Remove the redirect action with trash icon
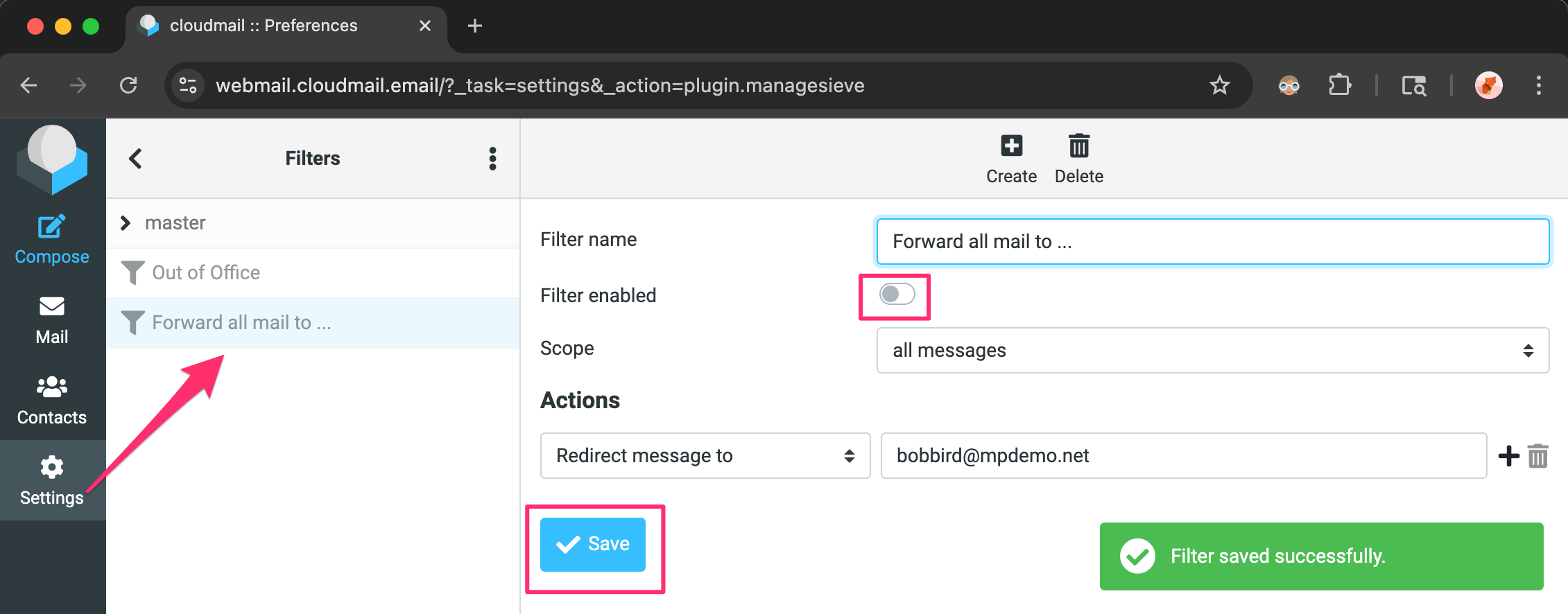 coord(1538,456)
